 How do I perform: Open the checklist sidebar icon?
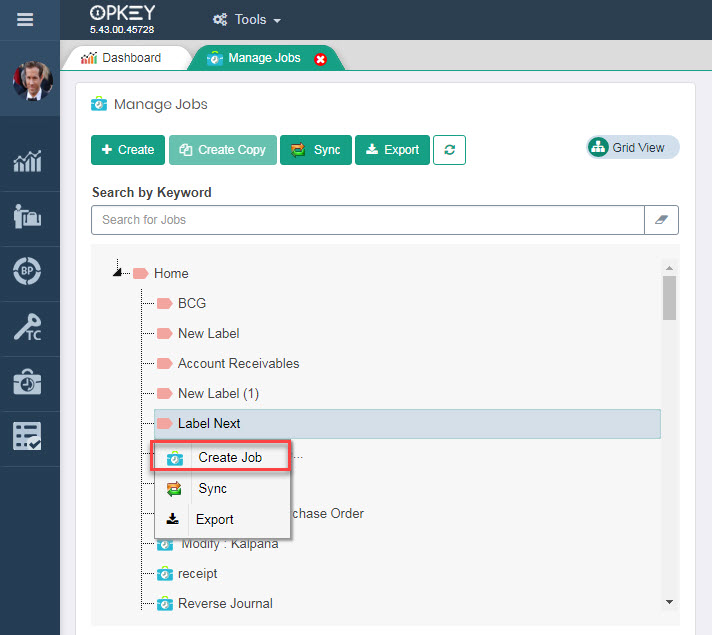coord(28,436)
